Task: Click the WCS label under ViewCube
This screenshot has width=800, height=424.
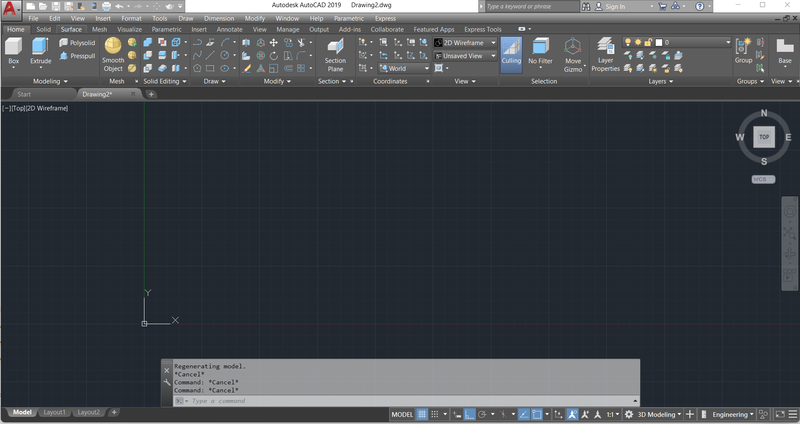Action: 763,180
